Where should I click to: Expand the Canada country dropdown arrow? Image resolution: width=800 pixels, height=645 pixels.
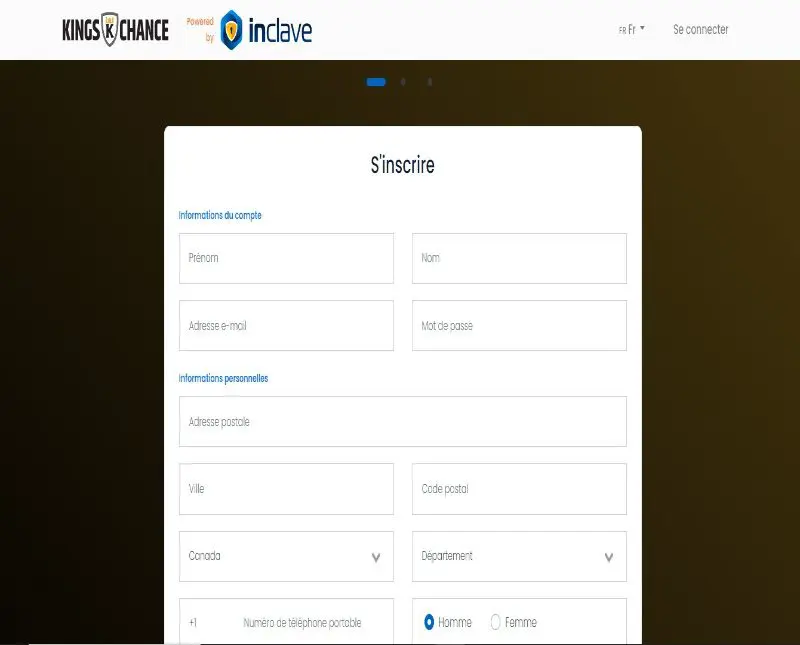376,557
